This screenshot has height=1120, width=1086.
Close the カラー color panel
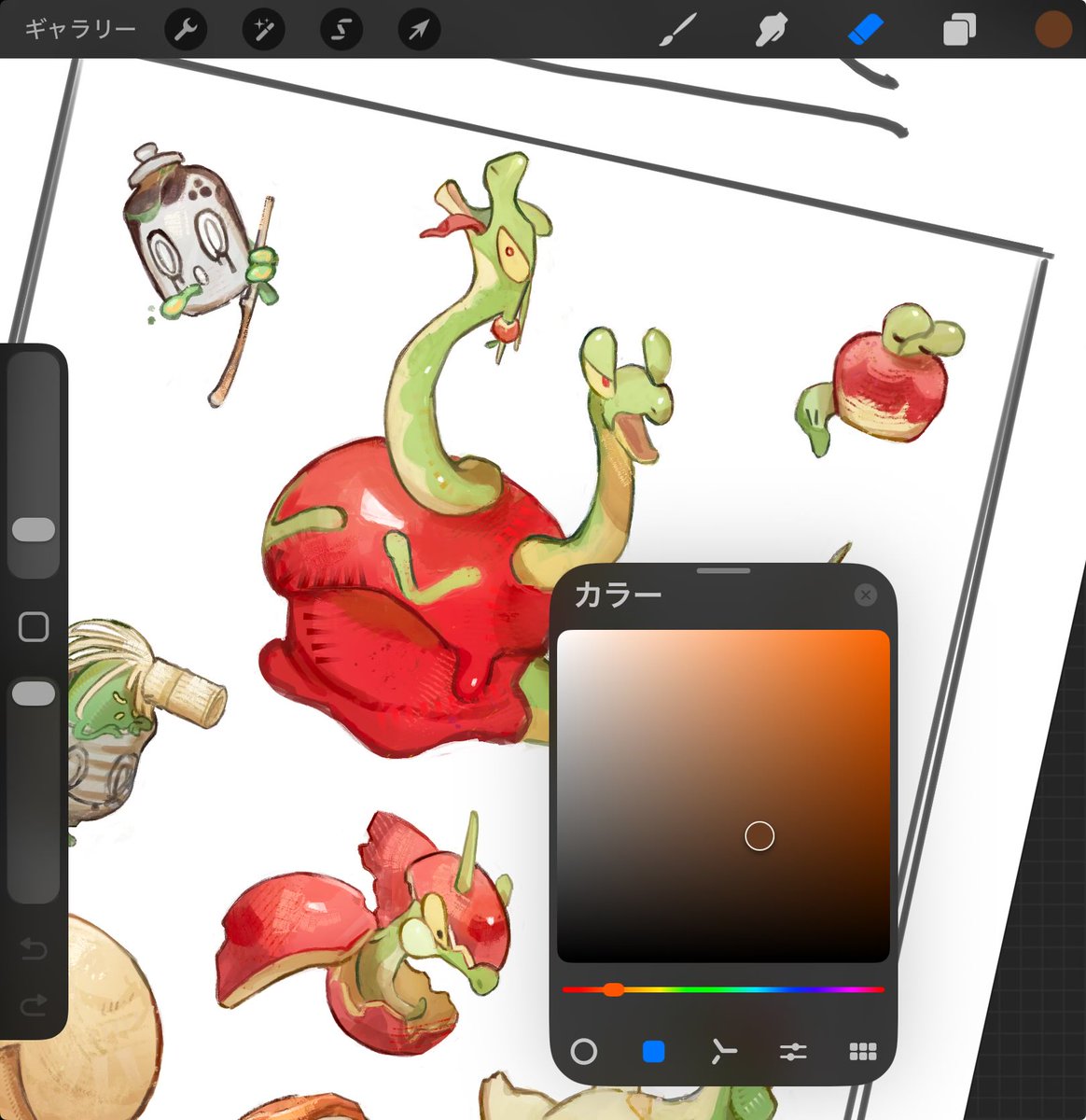click(866, 595)
